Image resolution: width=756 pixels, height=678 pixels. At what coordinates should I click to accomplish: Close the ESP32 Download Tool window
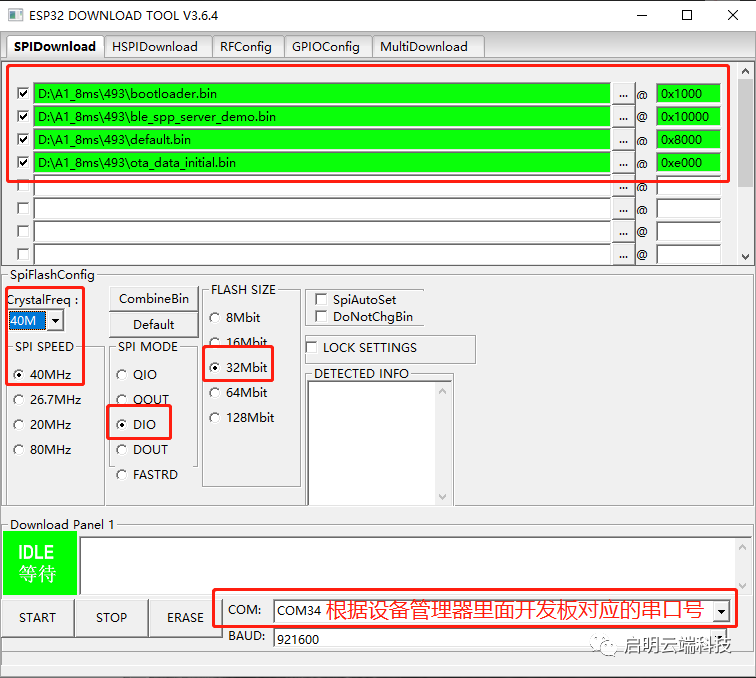(x=733, y=15)
